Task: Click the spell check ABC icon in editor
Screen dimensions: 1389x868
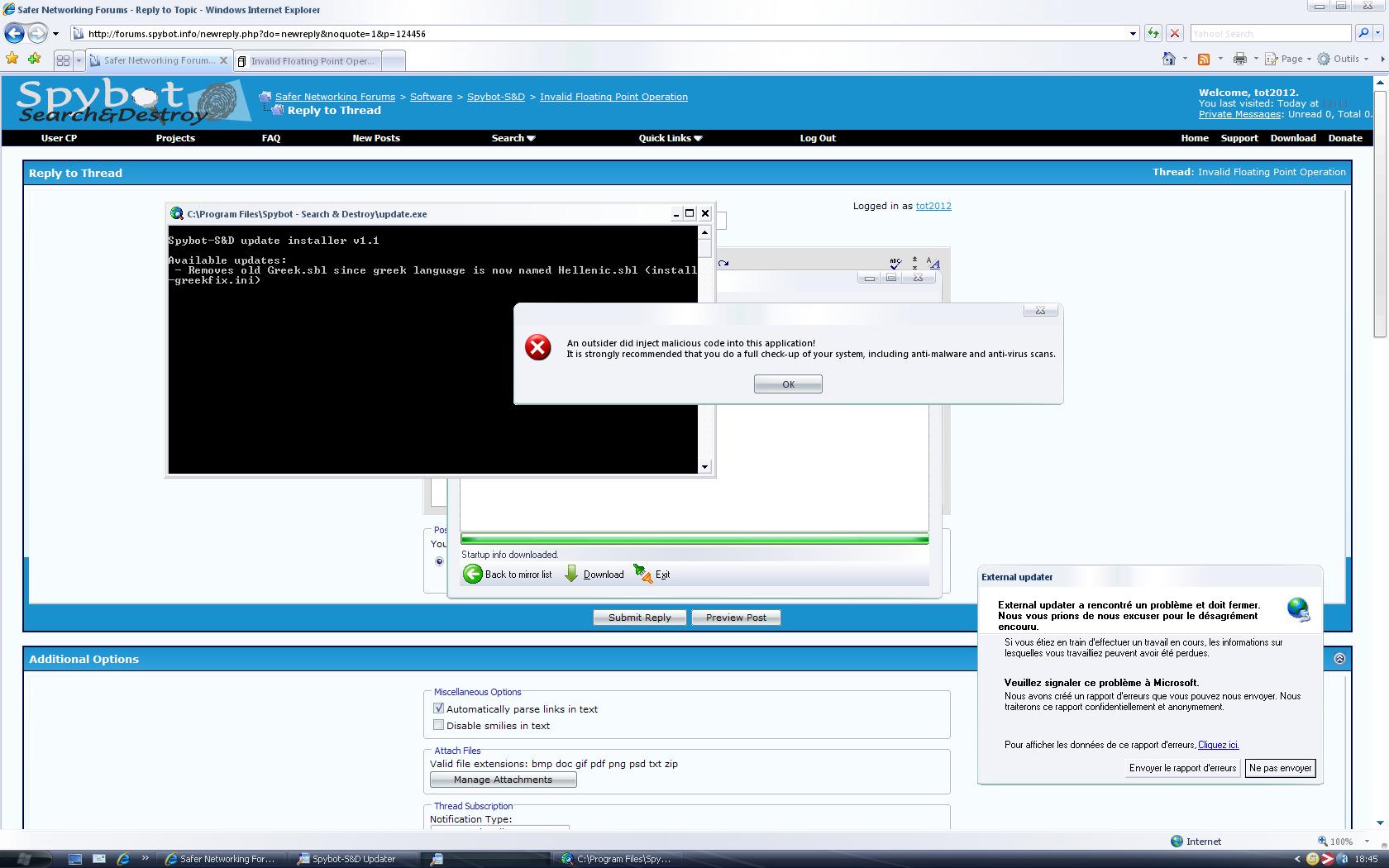Action: [x=895, y=263]
